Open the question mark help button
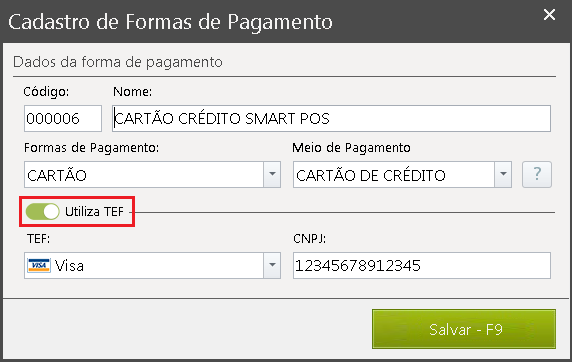573x362 pixels. [537, 175]
